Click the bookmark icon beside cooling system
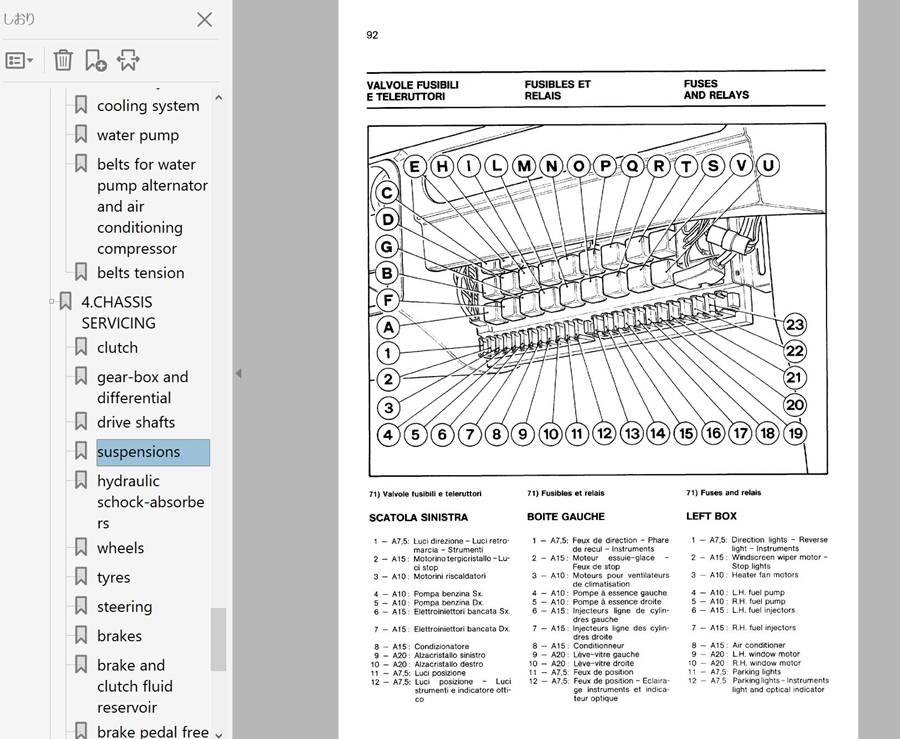Viewport: 900px width, 739px height. 81,104
